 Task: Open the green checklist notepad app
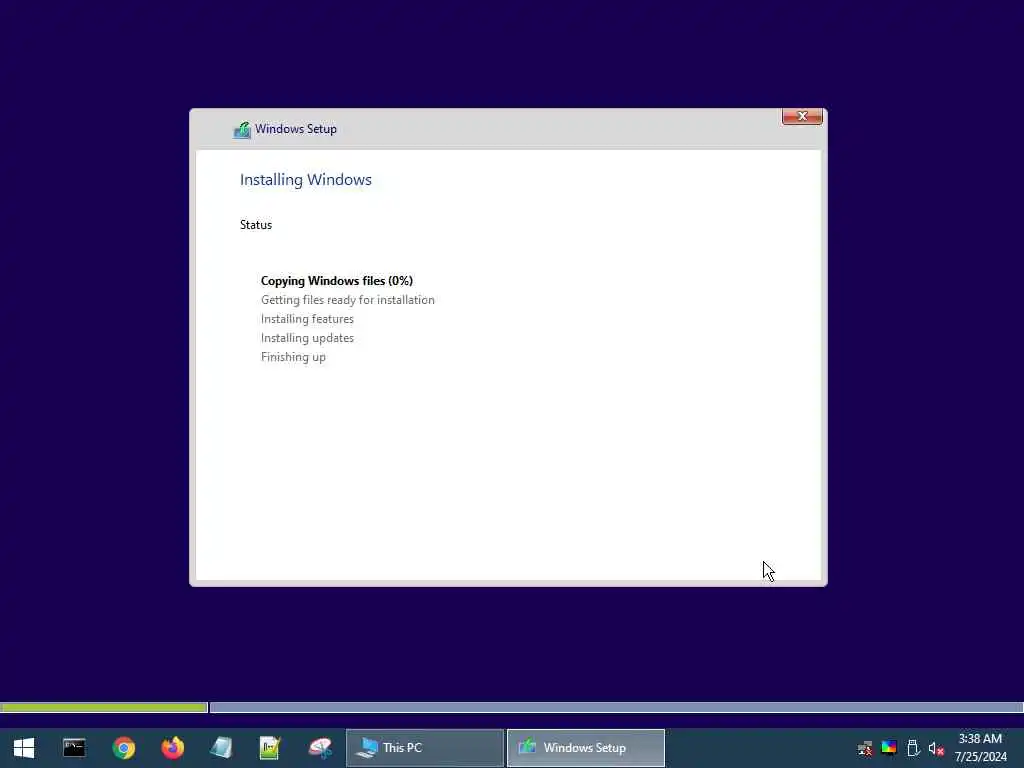pos(270,748)
